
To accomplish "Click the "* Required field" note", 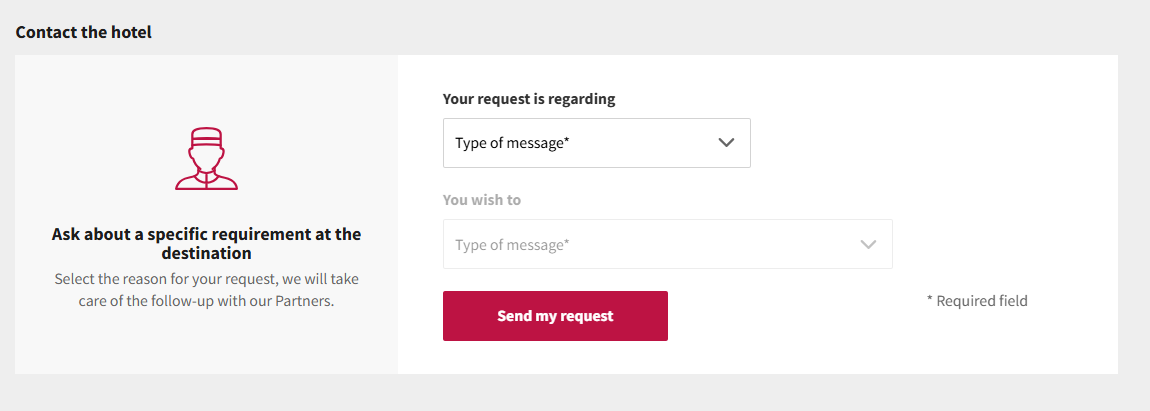I will pyautogui.click(x=977, y=301).
